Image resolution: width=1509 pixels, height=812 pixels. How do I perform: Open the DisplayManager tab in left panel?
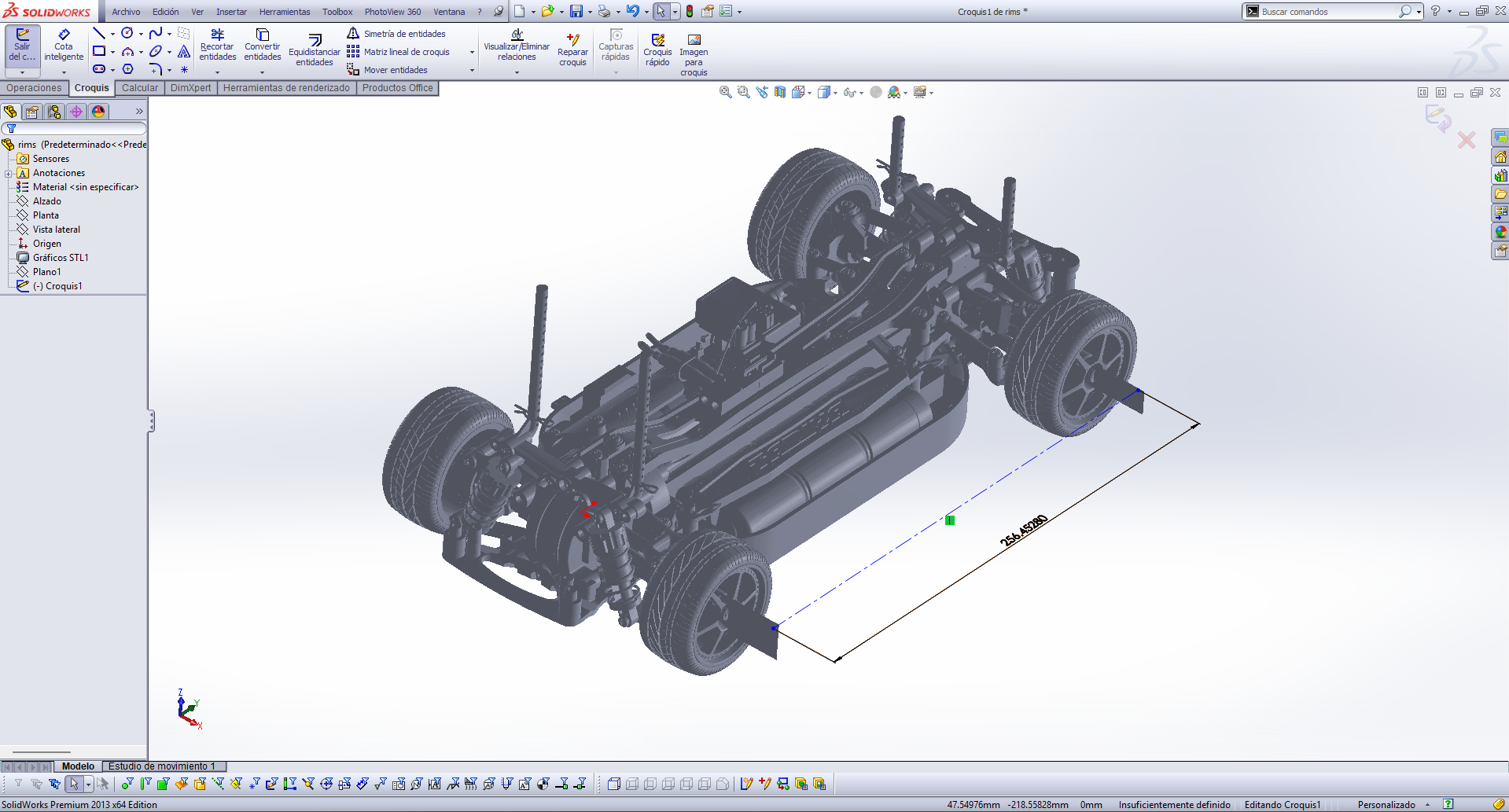click(x=98, y=112)
